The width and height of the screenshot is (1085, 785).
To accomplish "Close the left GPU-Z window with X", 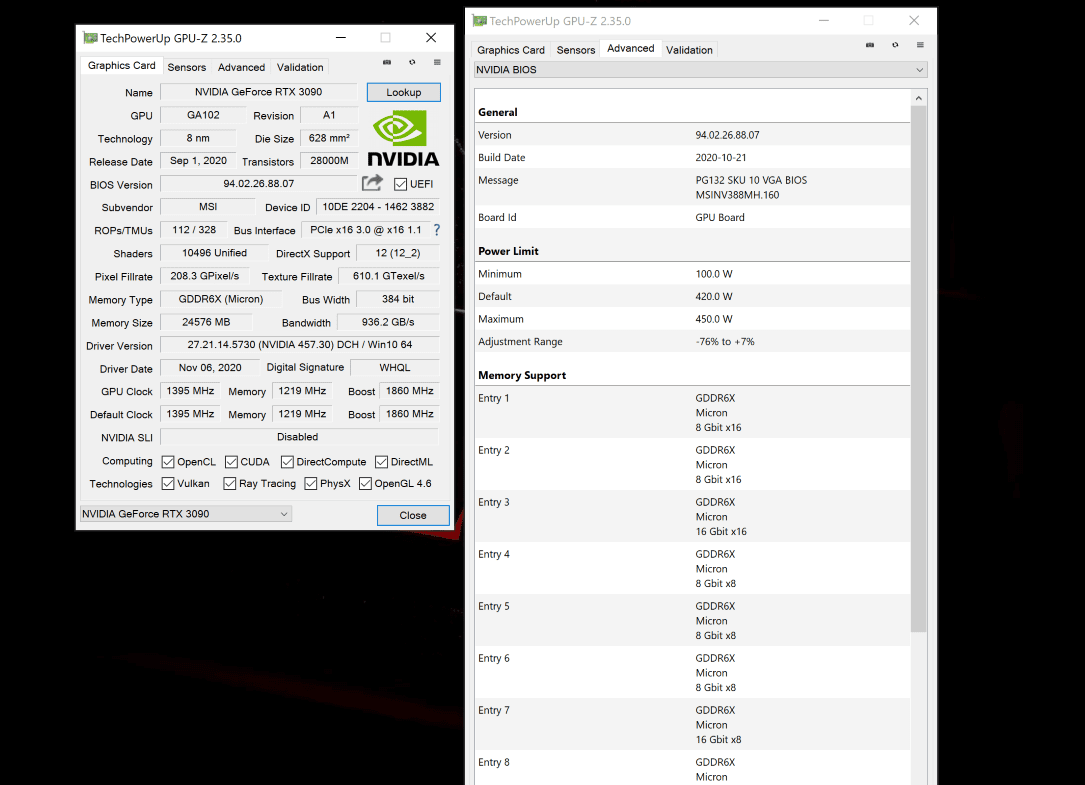I will (x=430, y=37).
